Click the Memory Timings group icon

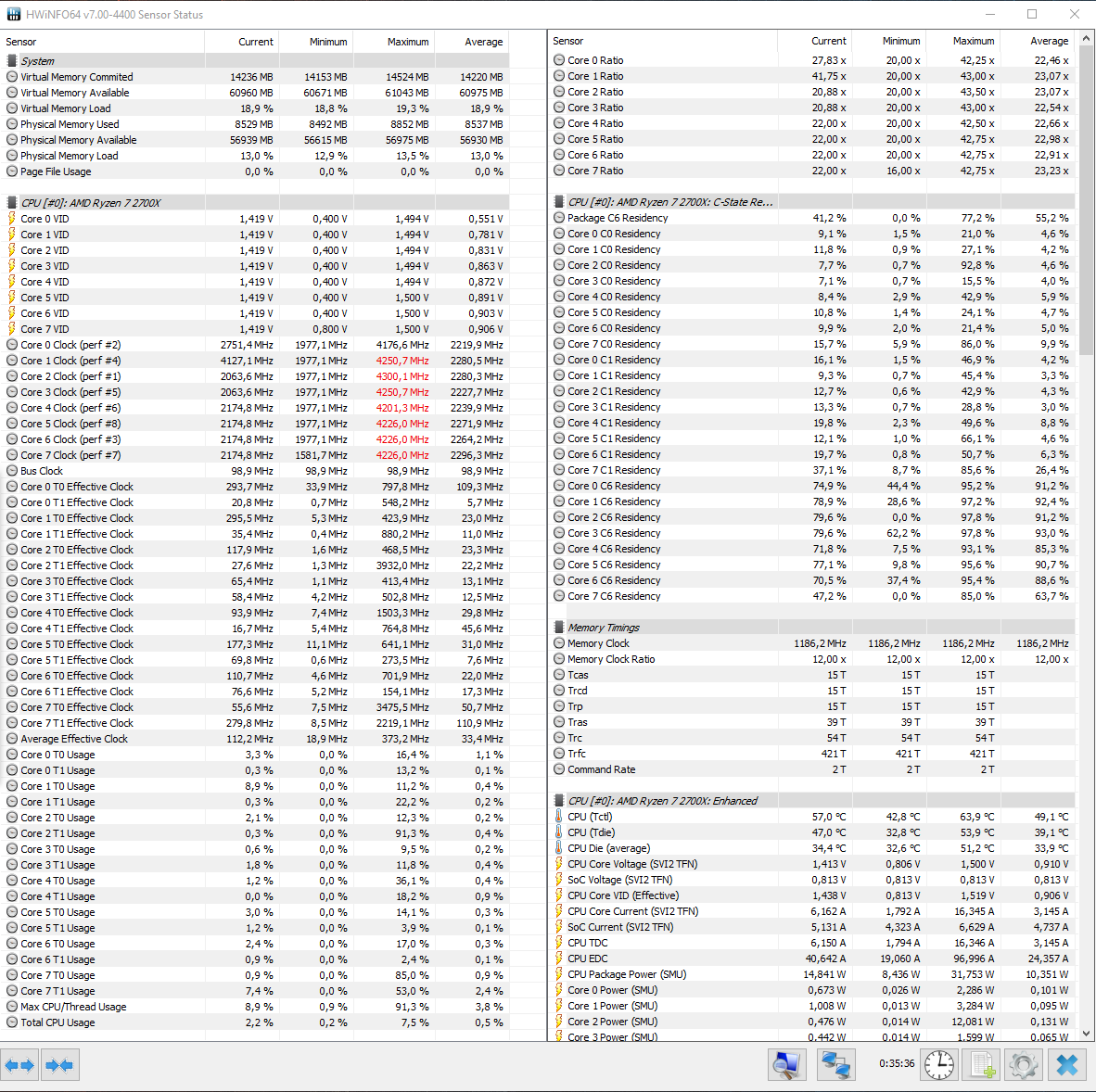click(x=559, y=628)
